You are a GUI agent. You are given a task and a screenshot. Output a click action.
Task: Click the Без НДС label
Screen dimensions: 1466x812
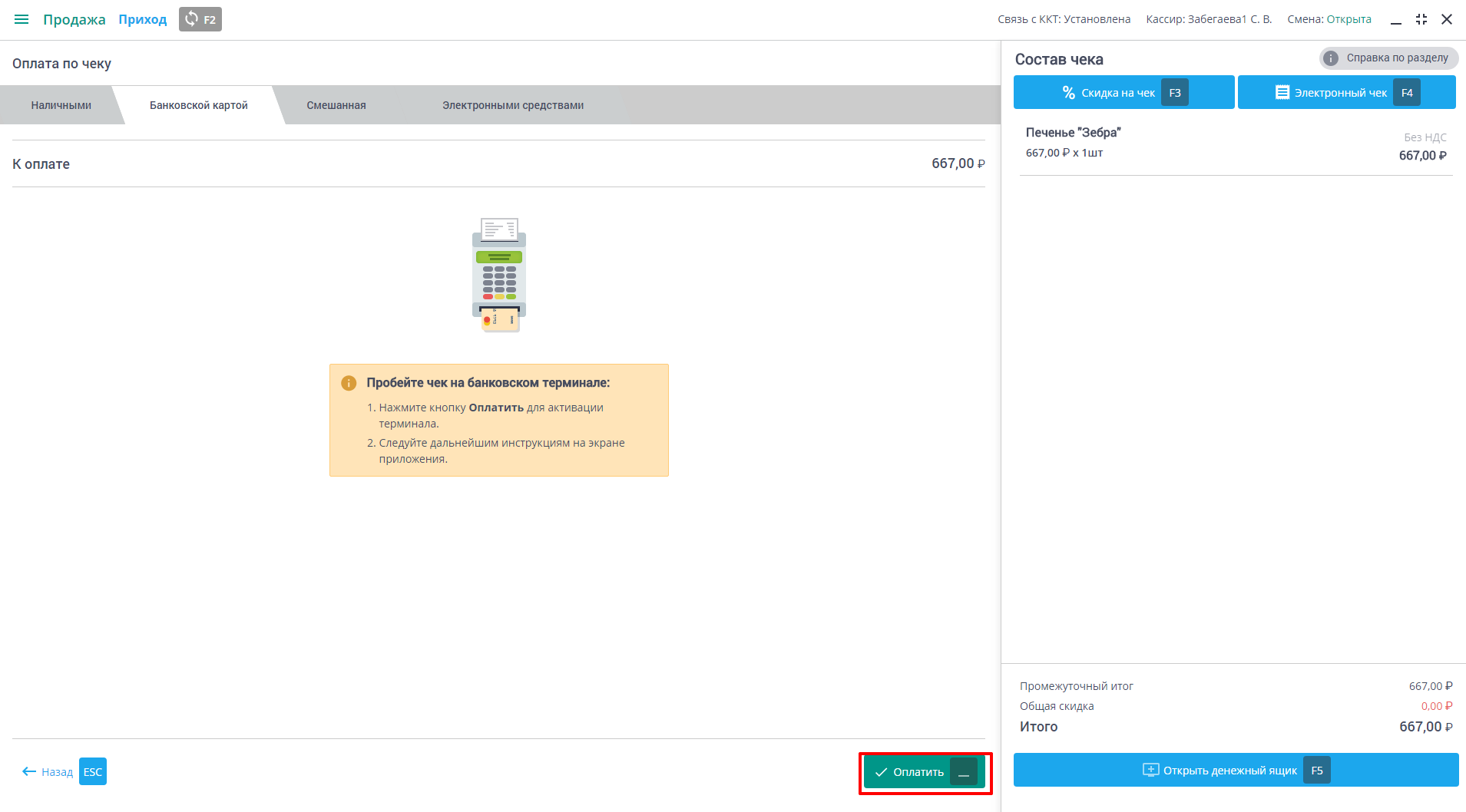coord(1425,137)
